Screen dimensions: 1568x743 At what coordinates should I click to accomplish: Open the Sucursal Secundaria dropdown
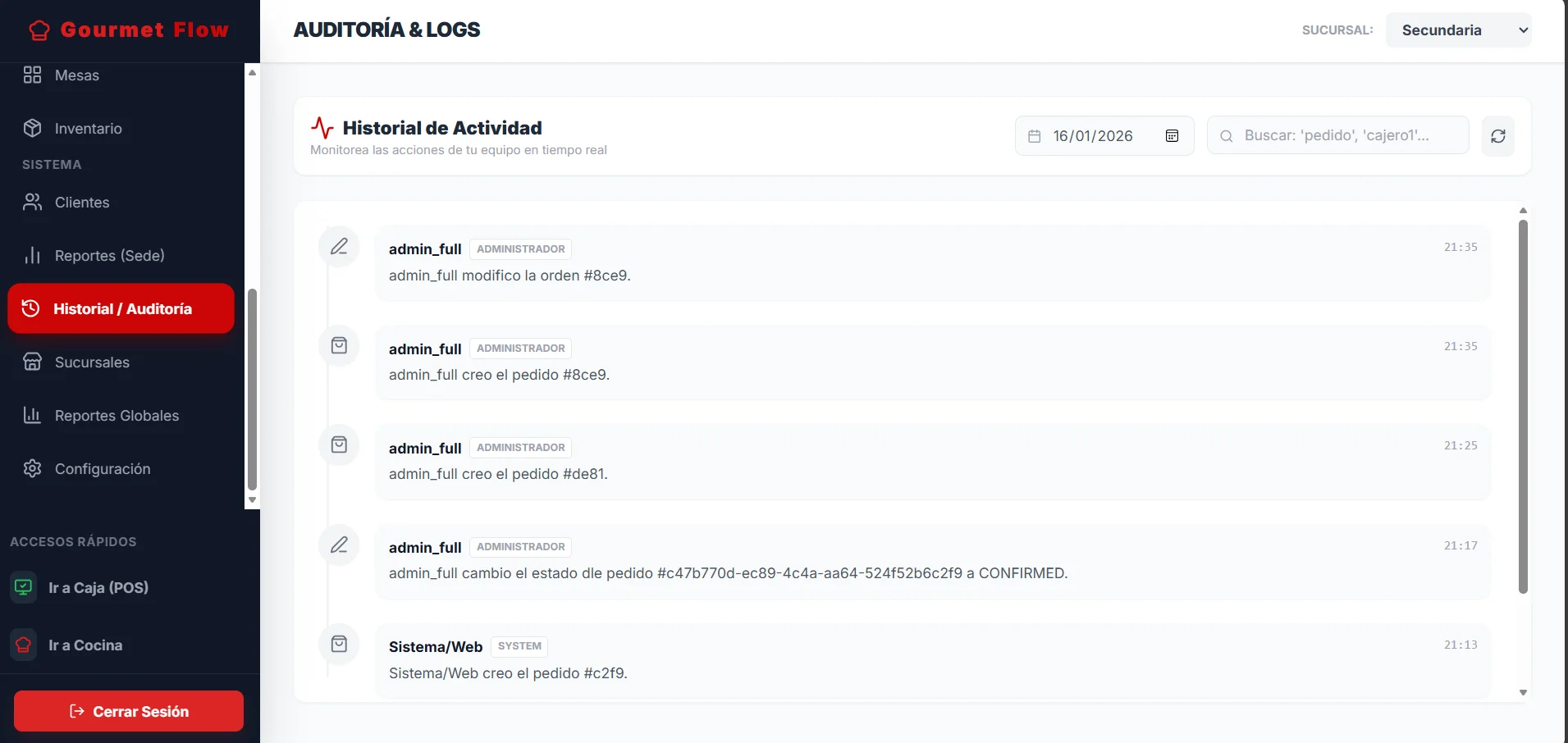pyautogui.click(x=1458, y=30)
